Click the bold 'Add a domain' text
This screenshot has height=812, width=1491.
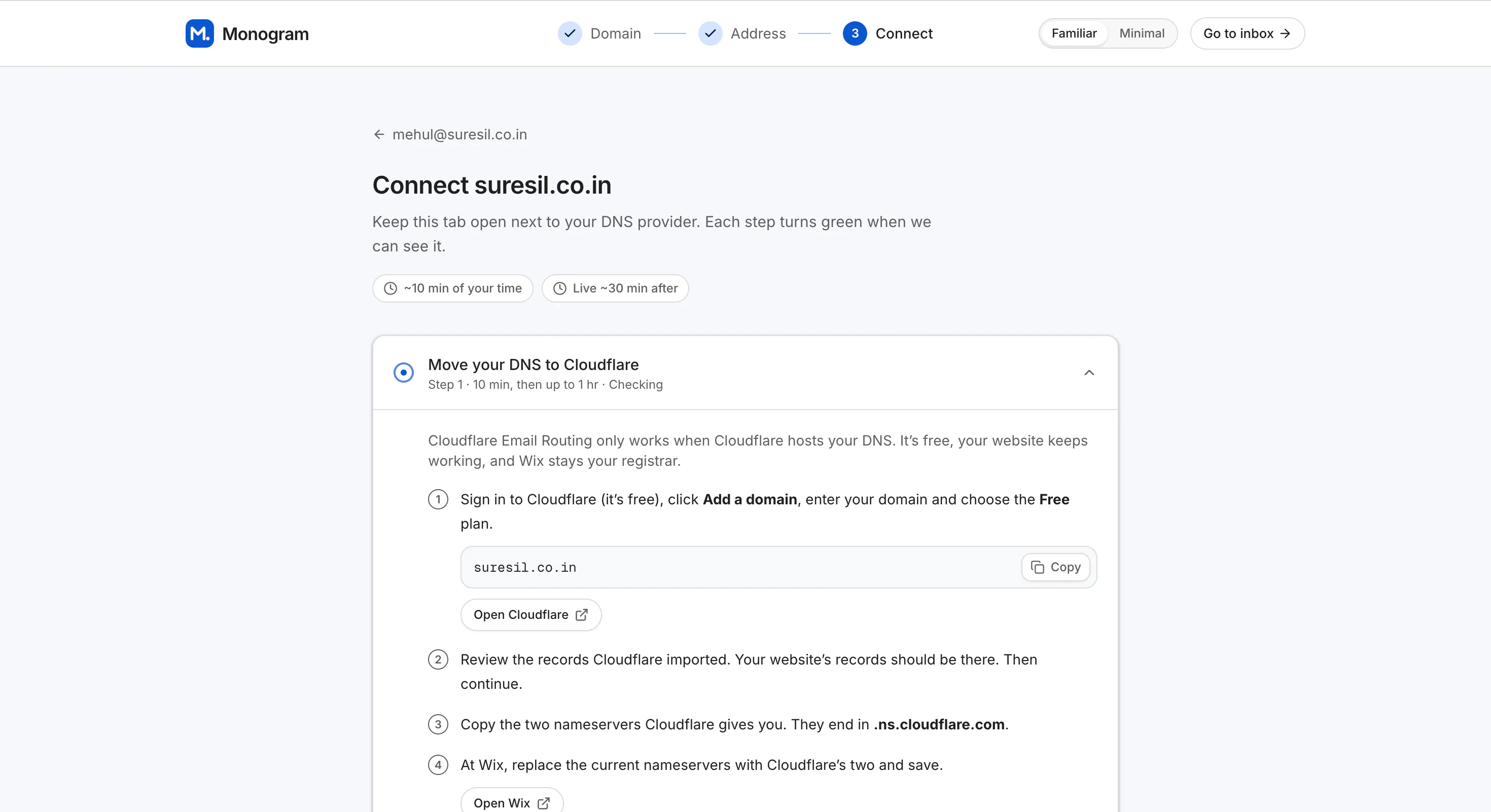click(x=750, y=500)
